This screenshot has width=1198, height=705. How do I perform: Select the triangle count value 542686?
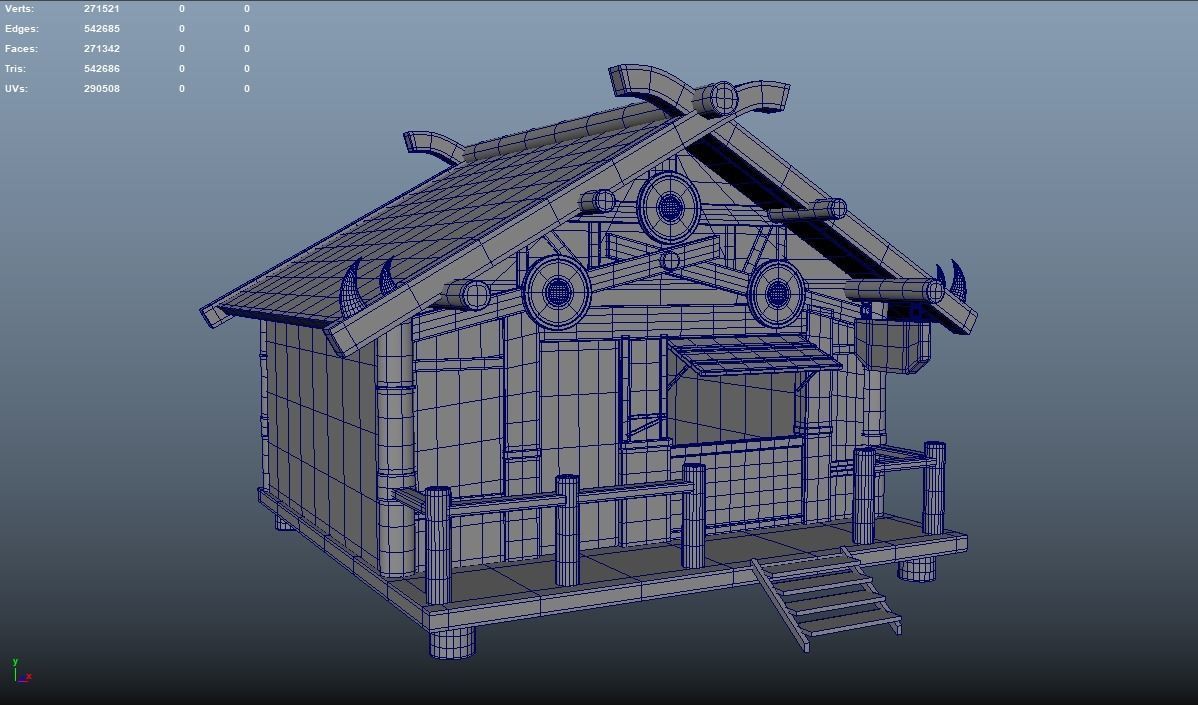(x=102, y=68)
